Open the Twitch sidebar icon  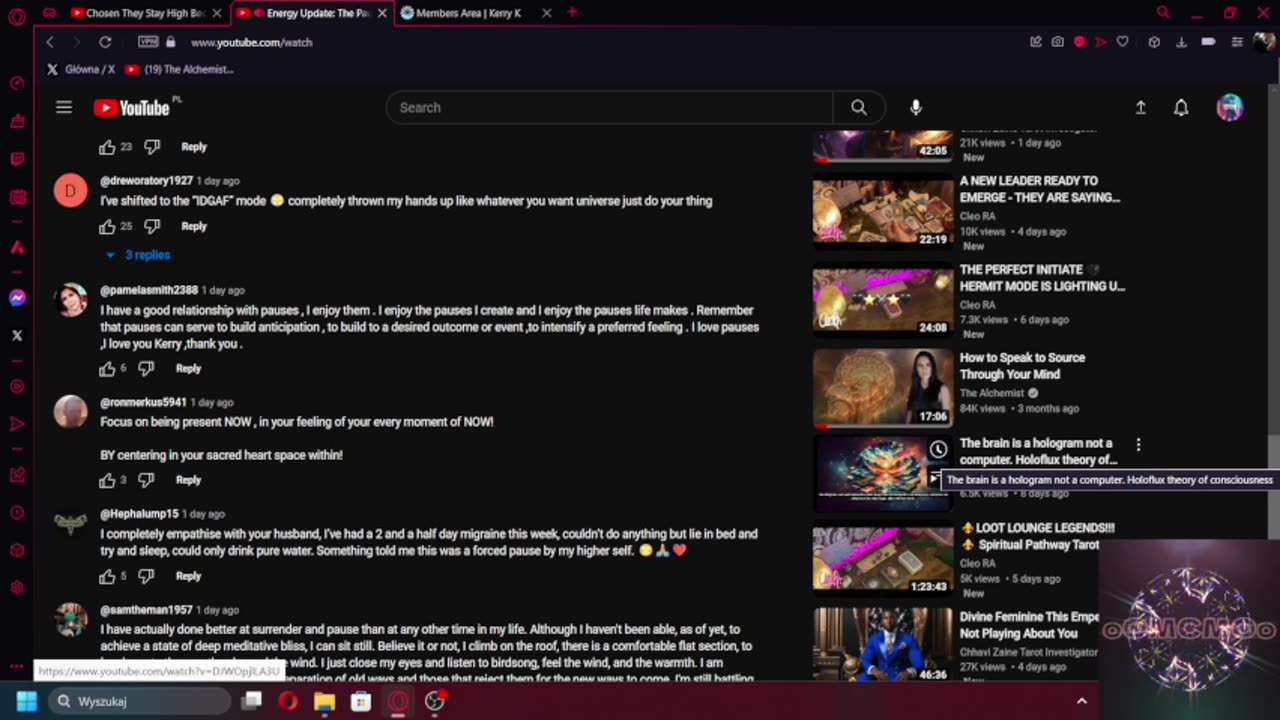tap(17, 159)
